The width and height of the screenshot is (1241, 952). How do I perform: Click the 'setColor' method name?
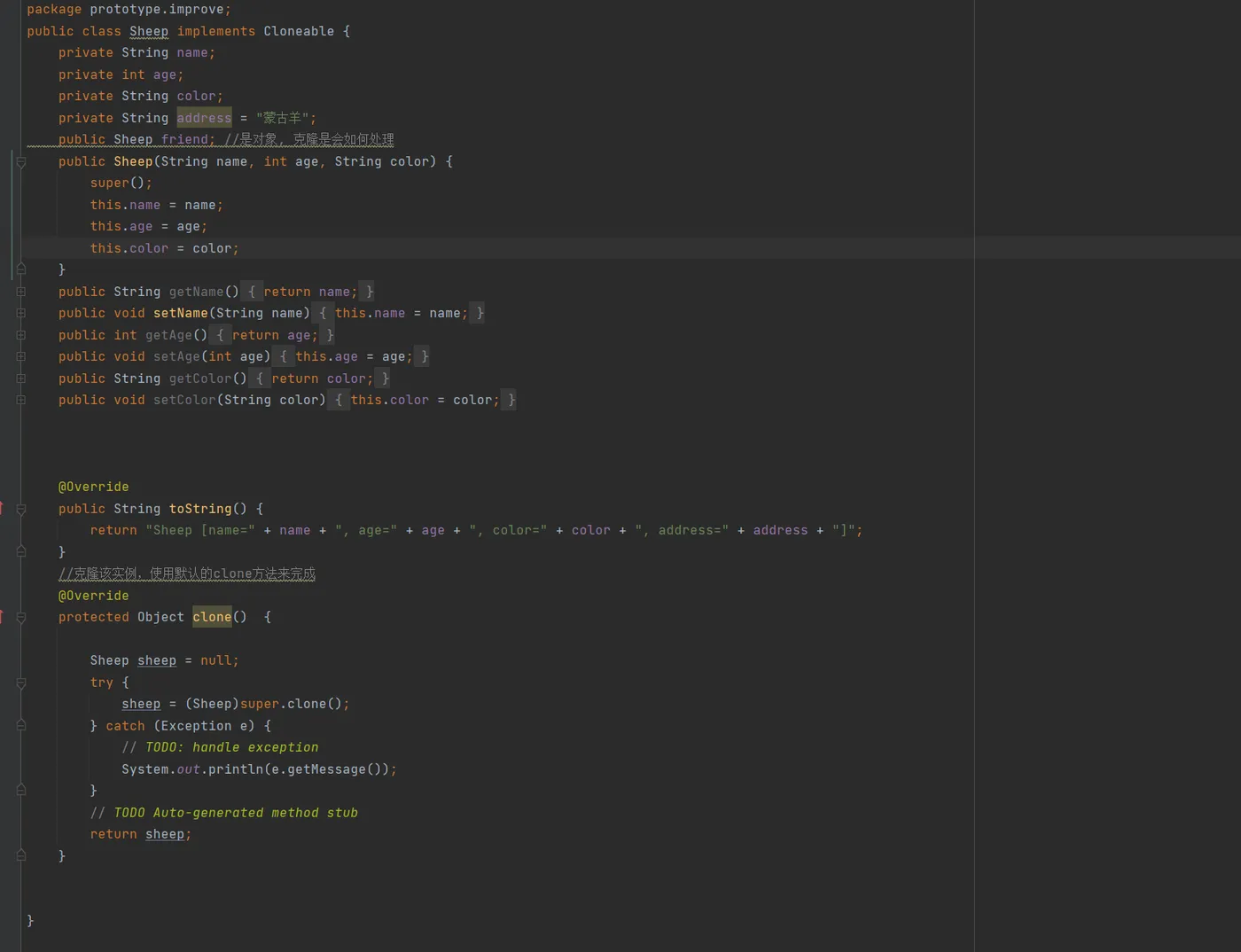184,400
